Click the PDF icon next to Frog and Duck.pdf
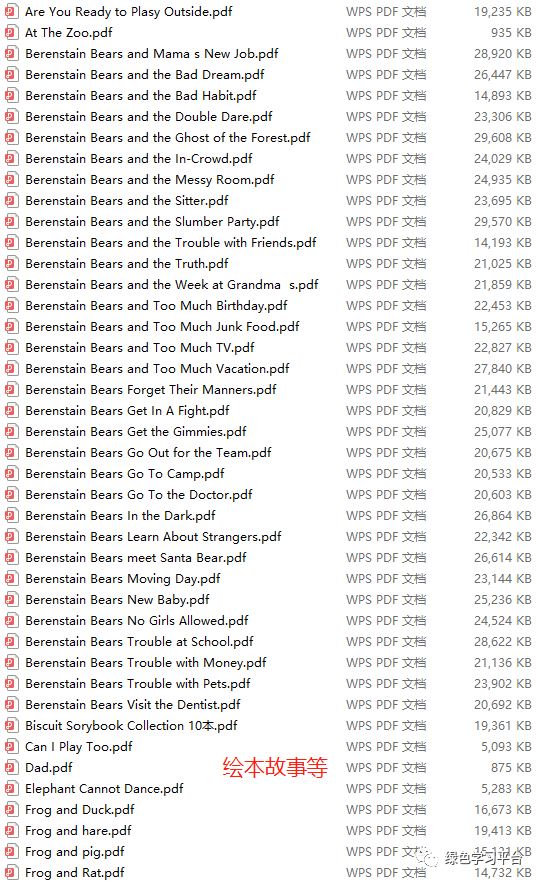The width and height of the screenshot is (539, 882). coord(11,809)
